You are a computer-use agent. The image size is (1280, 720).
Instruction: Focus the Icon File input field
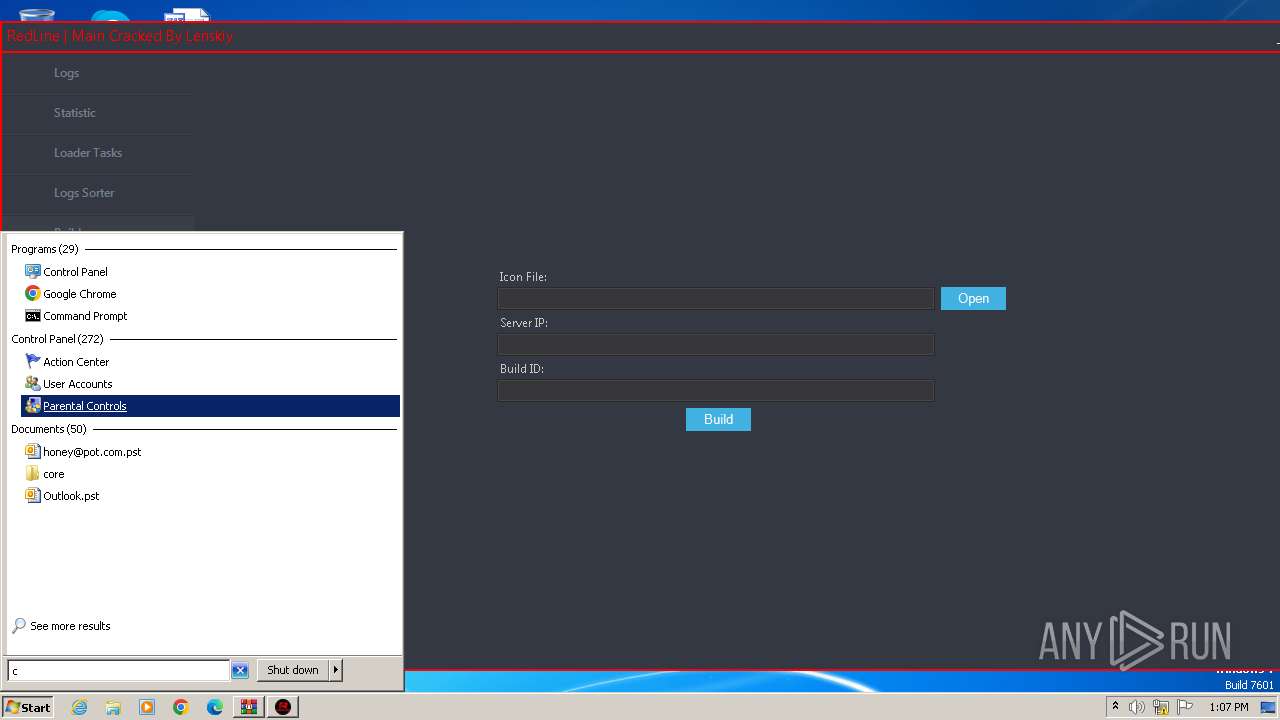click(x=716, y=298)
